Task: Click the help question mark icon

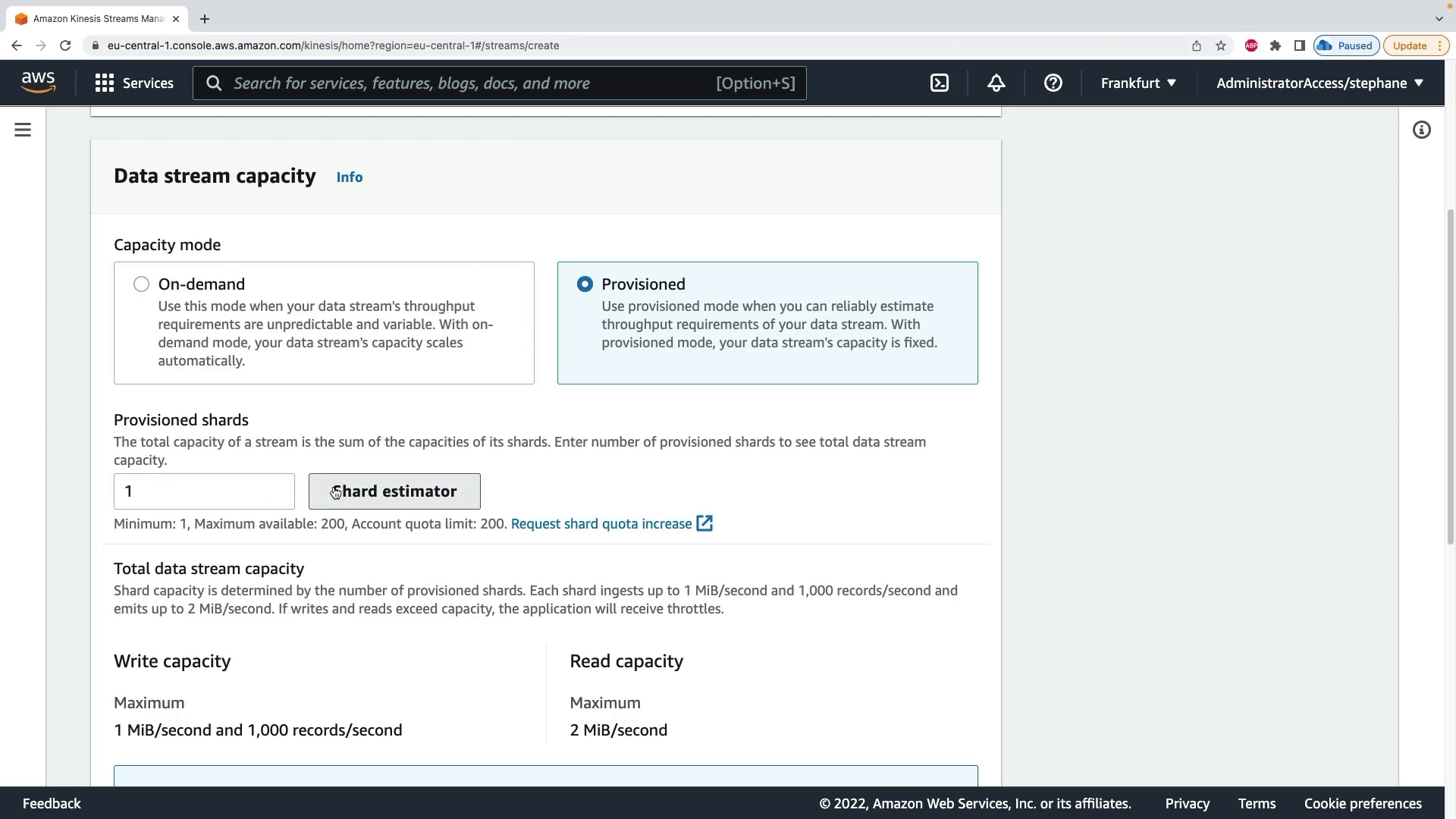Action: tap(1053, 83)
